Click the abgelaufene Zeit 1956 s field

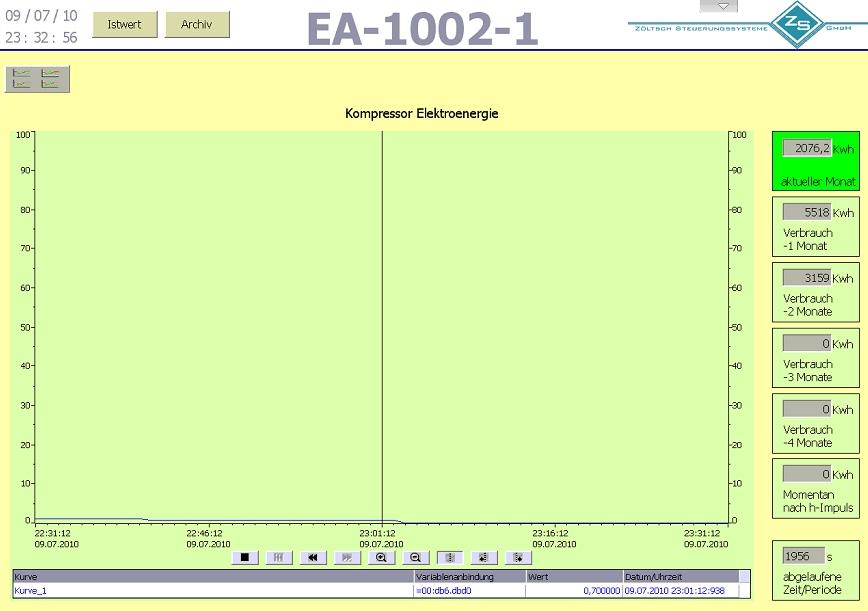click(803, 555)
